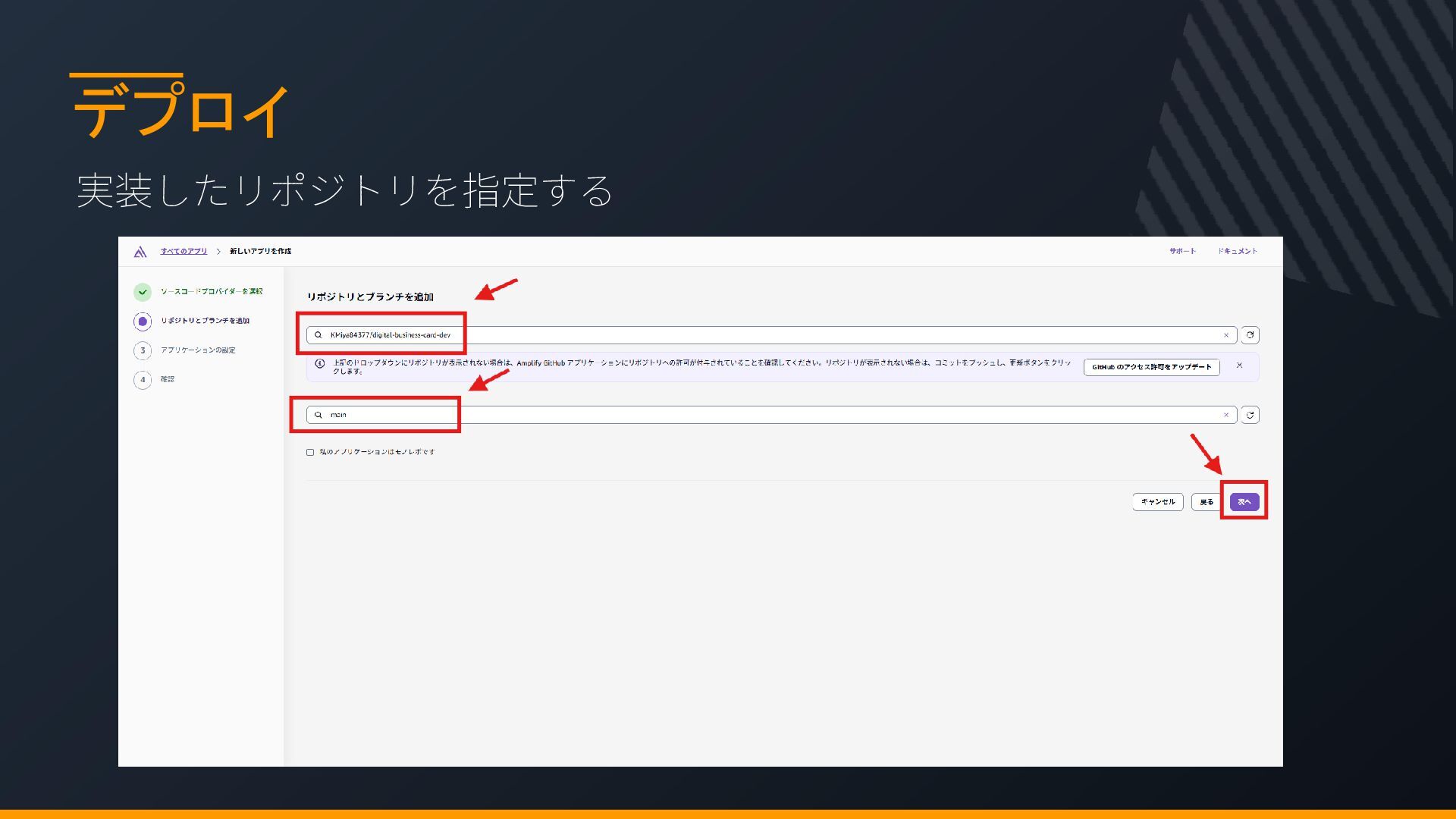1456x819 pixels.
Task: Open the サポート menu item
Action: (x=1182, y=251)
